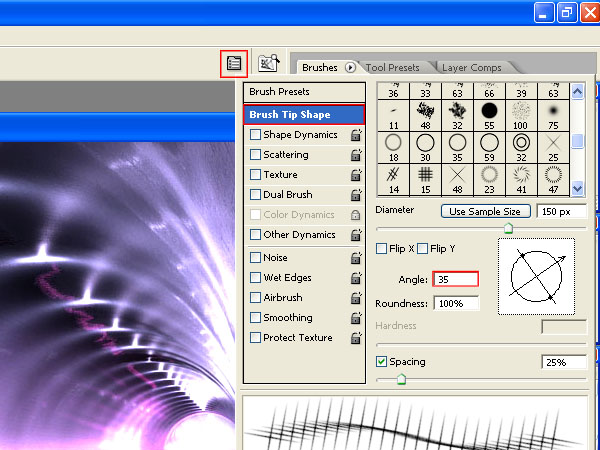600x450 pixels.
Task: Click the brush list scroll up arrow
Action: coord(577,91)
